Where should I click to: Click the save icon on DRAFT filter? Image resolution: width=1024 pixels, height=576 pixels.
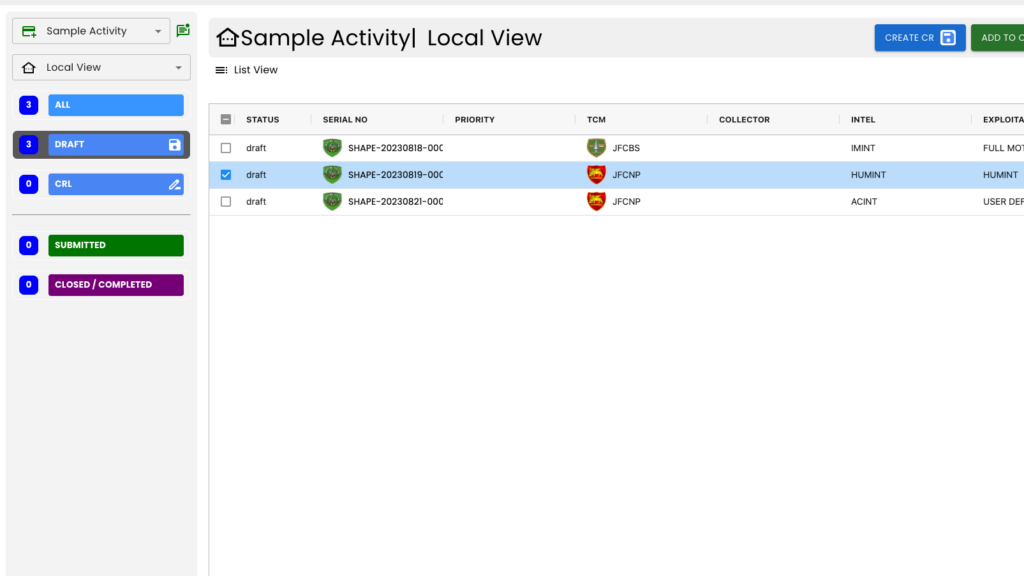pos(175,145)
